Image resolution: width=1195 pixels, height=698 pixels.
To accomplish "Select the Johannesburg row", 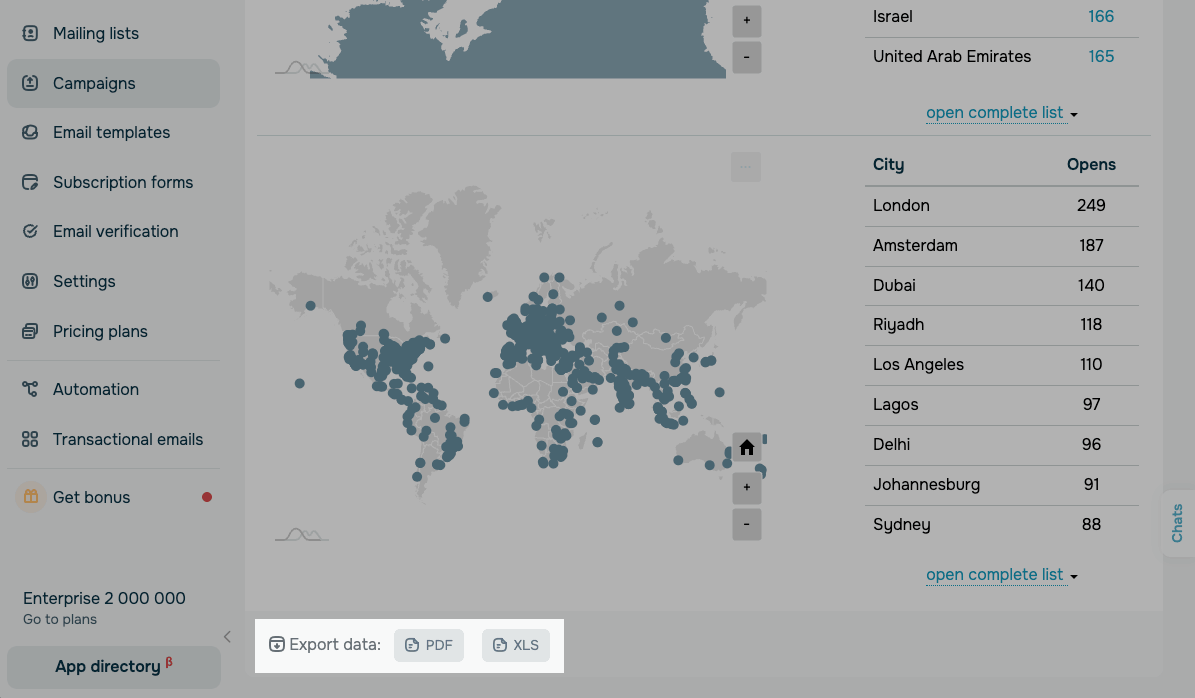I will click(1001, 485).
